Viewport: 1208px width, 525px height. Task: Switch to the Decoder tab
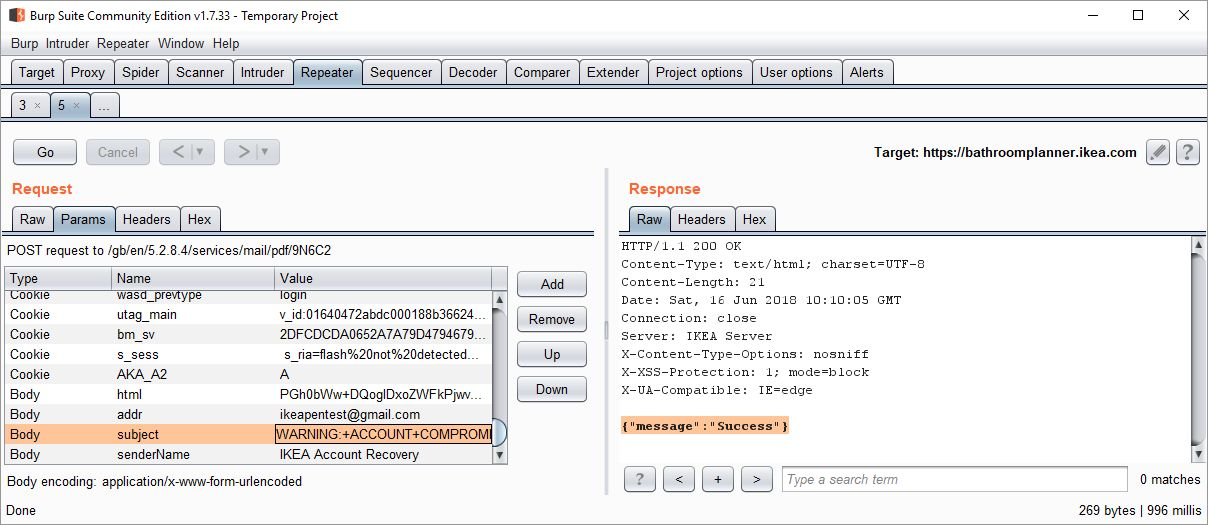473,72
